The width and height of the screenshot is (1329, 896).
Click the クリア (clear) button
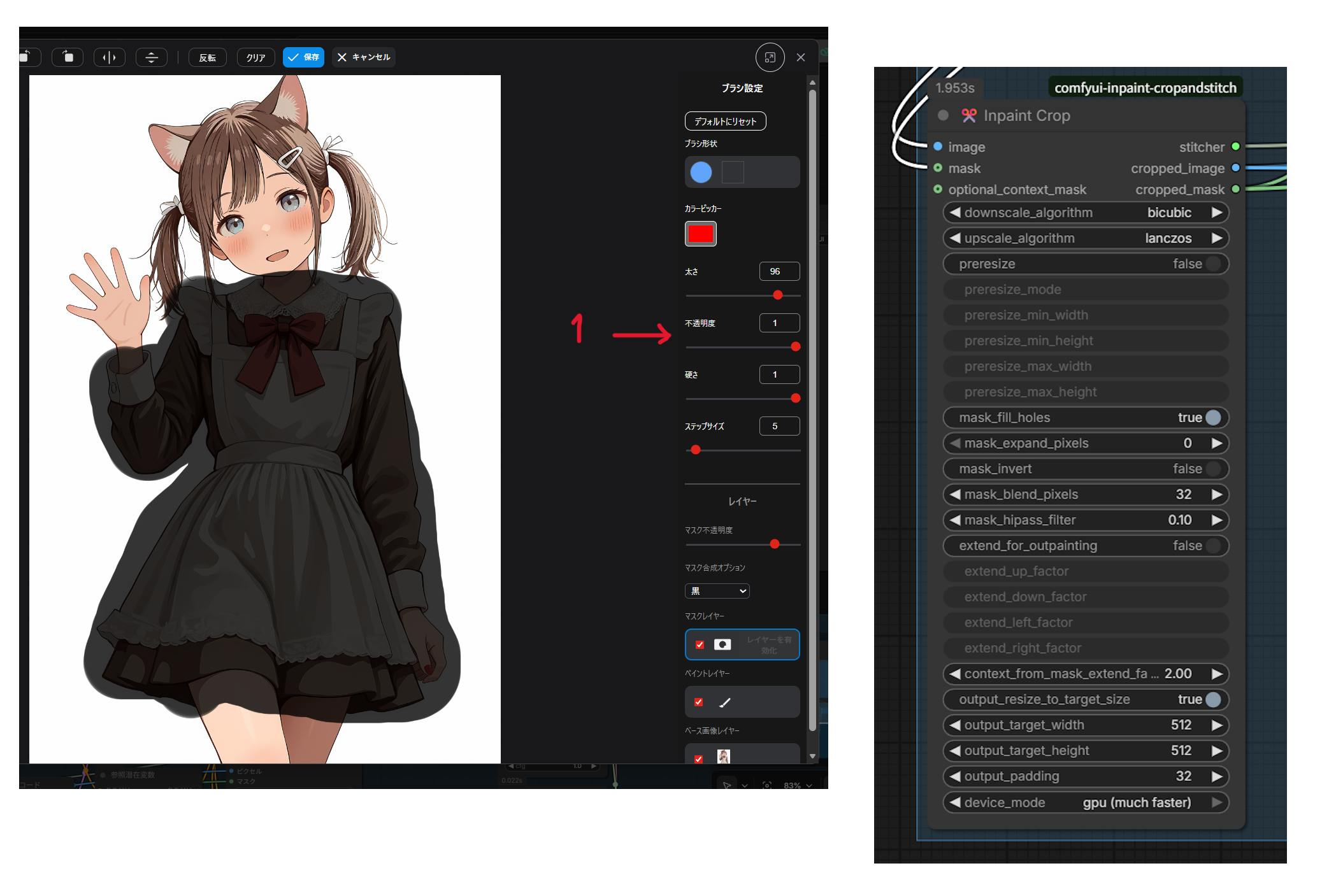255,57
